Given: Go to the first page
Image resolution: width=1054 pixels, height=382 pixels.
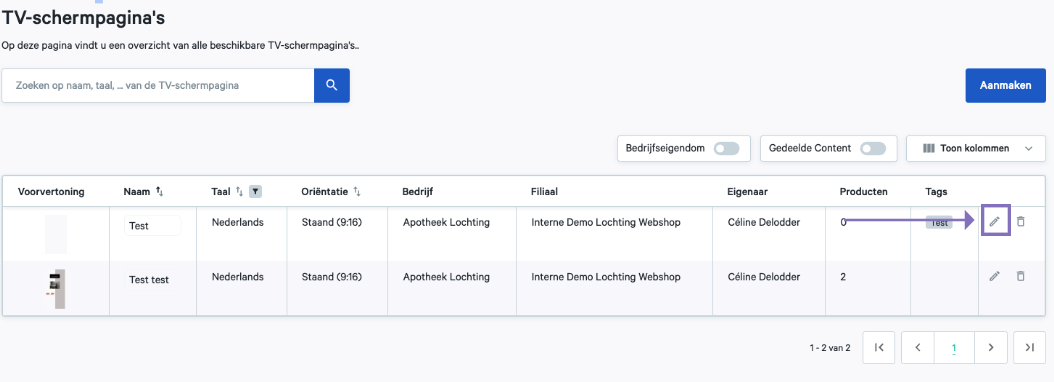Looking at the screenshot, I should pos(879,348).
